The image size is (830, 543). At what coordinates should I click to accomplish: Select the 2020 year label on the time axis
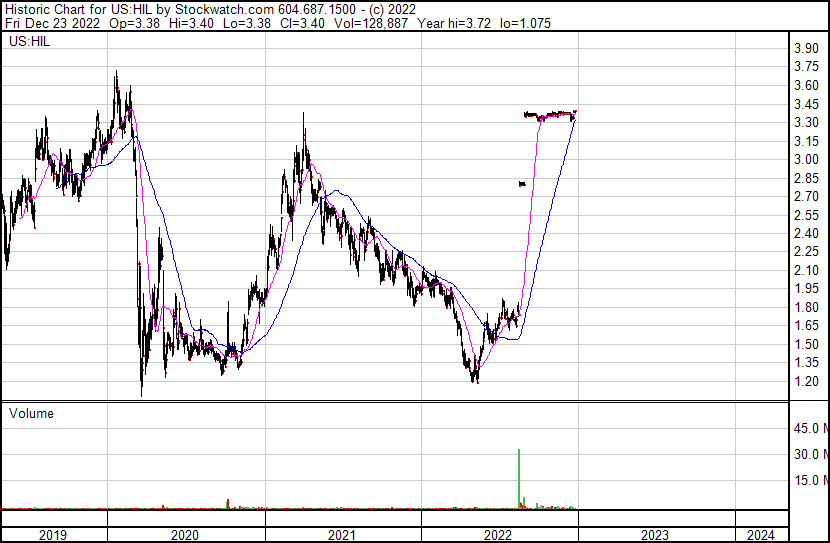point(186,535)
